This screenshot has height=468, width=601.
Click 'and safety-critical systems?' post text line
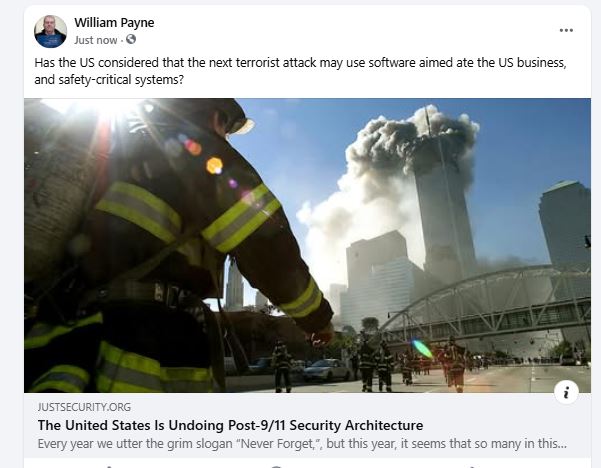109,79
